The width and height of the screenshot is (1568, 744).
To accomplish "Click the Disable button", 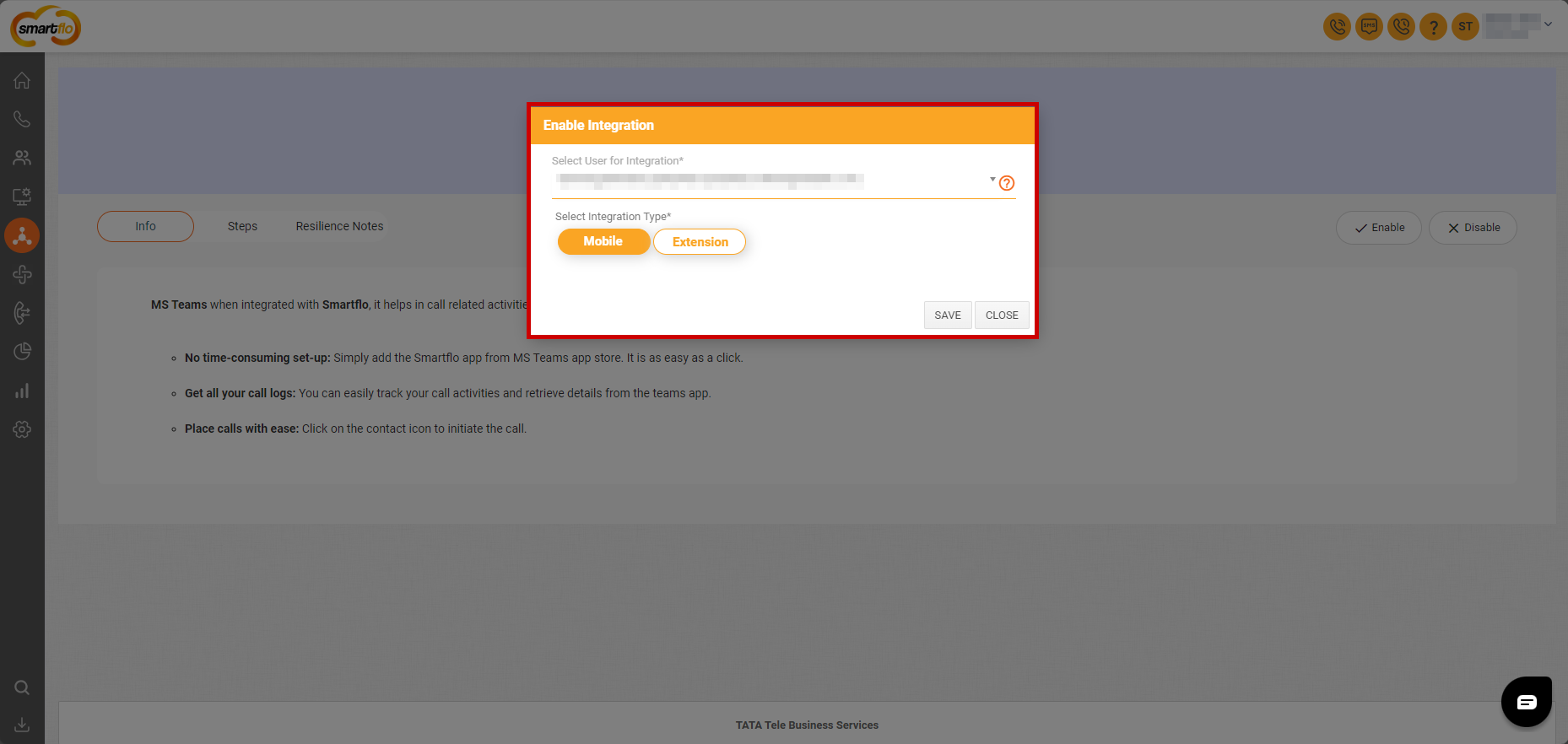I will tap(1473, 228).
